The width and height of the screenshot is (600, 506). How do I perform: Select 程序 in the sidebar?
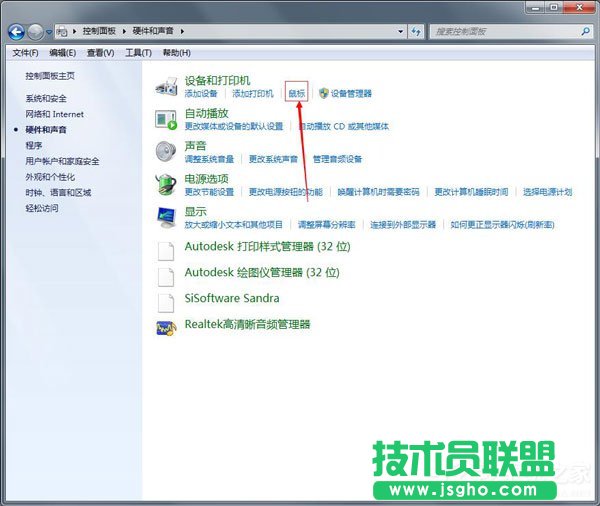click(34, 145)
